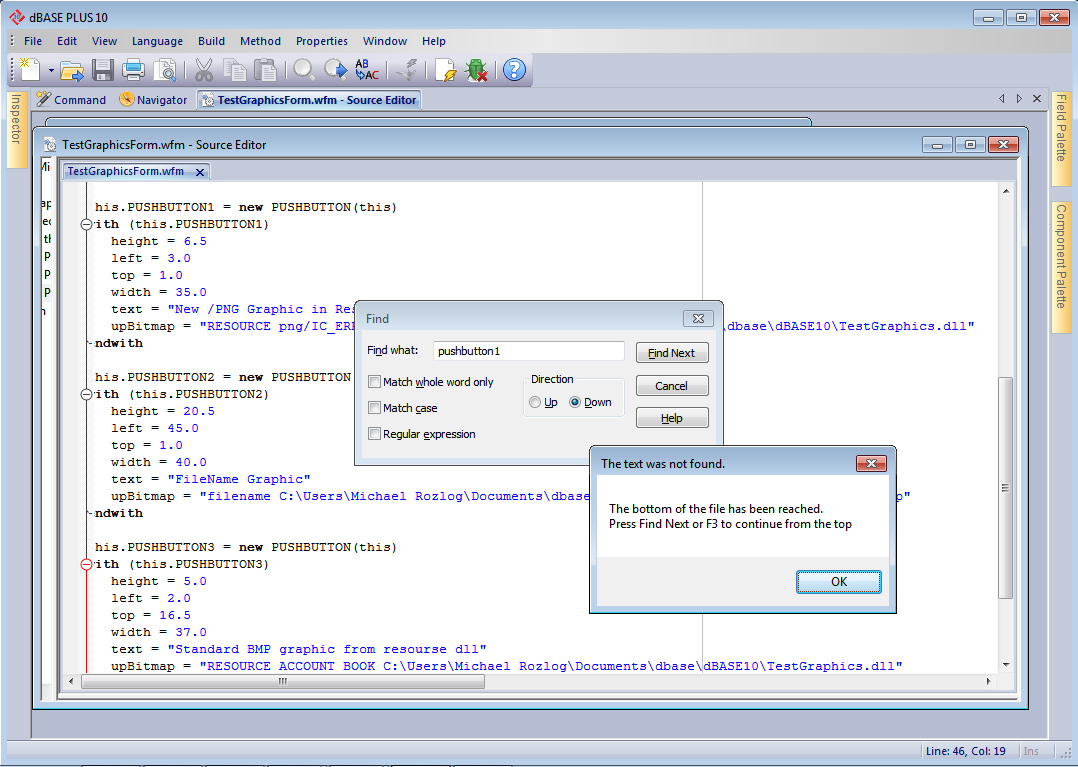
Task: Click the green bug Debug icon
Action: click(476, 70)
